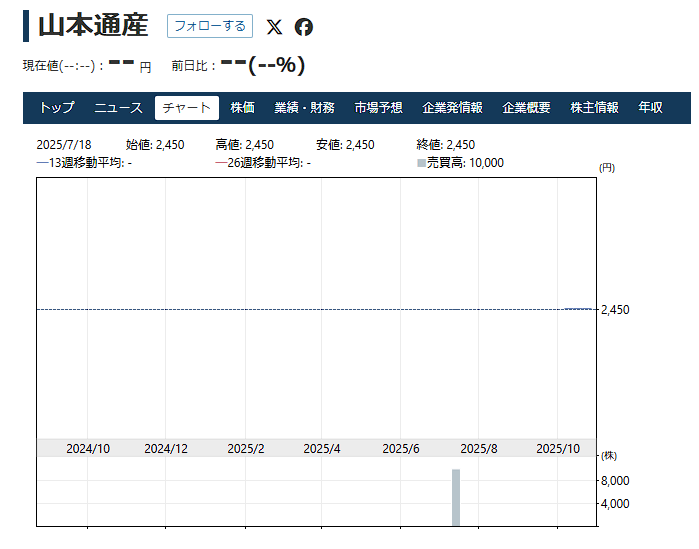The width and height of the screenshot is (699, 549).
Task: Click the 26週移動平均 legend entry
Action: click(x=263, y=163)
